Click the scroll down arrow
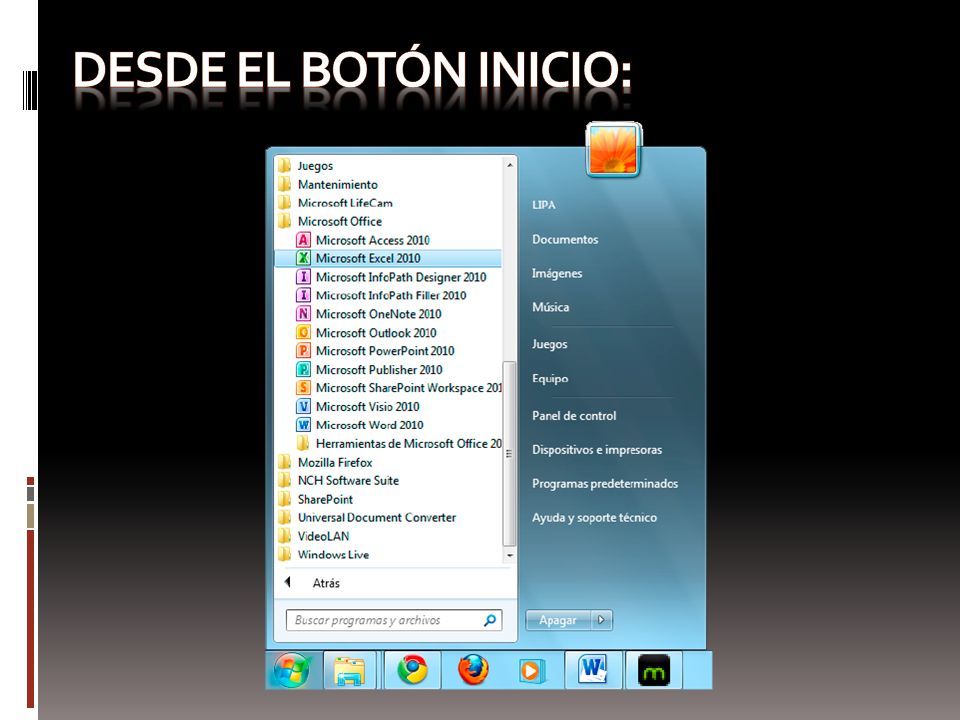Viewport: 960px width, 720px height. coord(509,556)
